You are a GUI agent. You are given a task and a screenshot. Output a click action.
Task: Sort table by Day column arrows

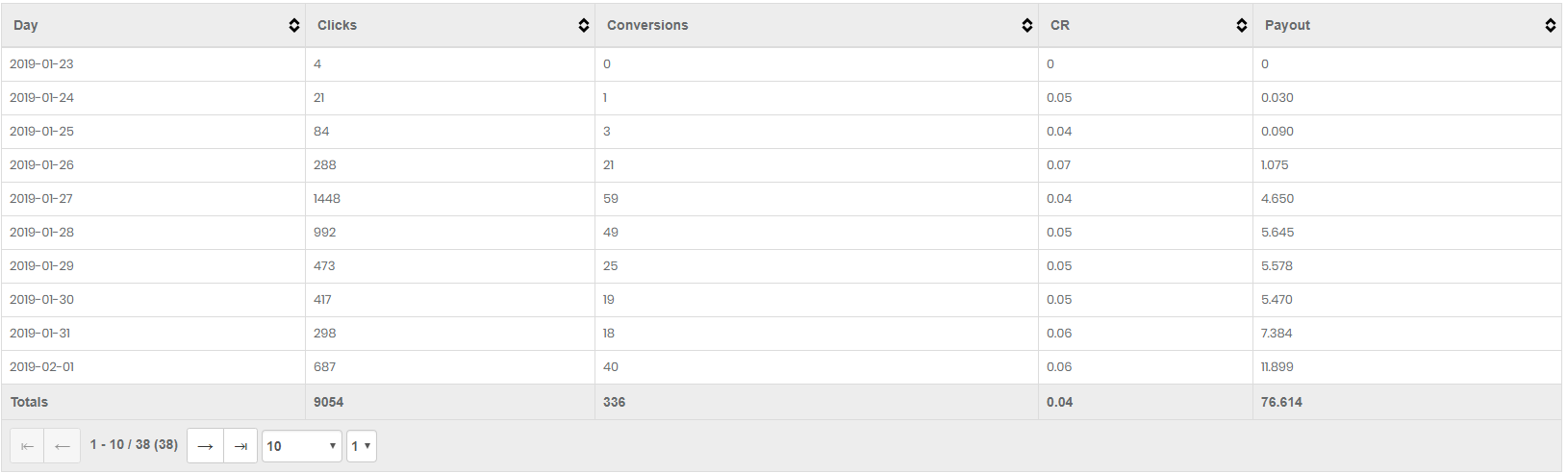294,25
